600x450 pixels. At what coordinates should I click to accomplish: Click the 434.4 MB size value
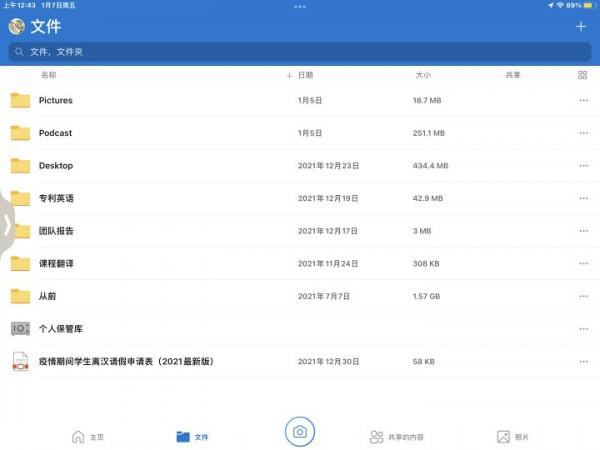coord(430,166)
